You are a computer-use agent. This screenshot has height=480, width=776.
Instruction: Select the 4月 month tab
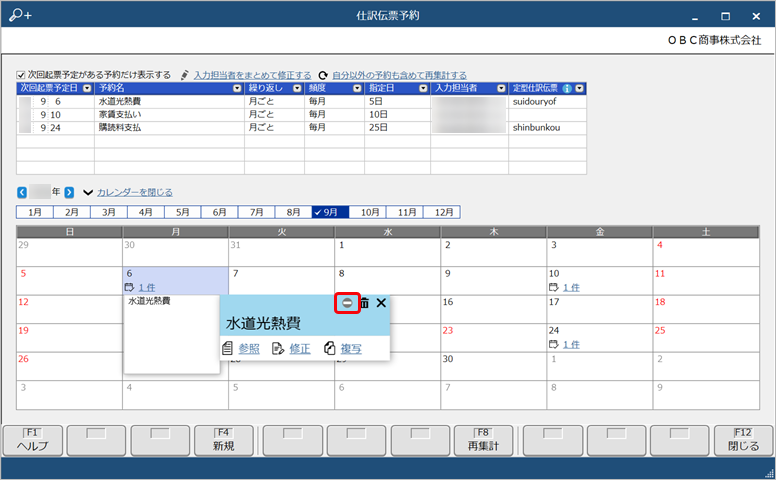pyautogui.click(x=146, y=212)
